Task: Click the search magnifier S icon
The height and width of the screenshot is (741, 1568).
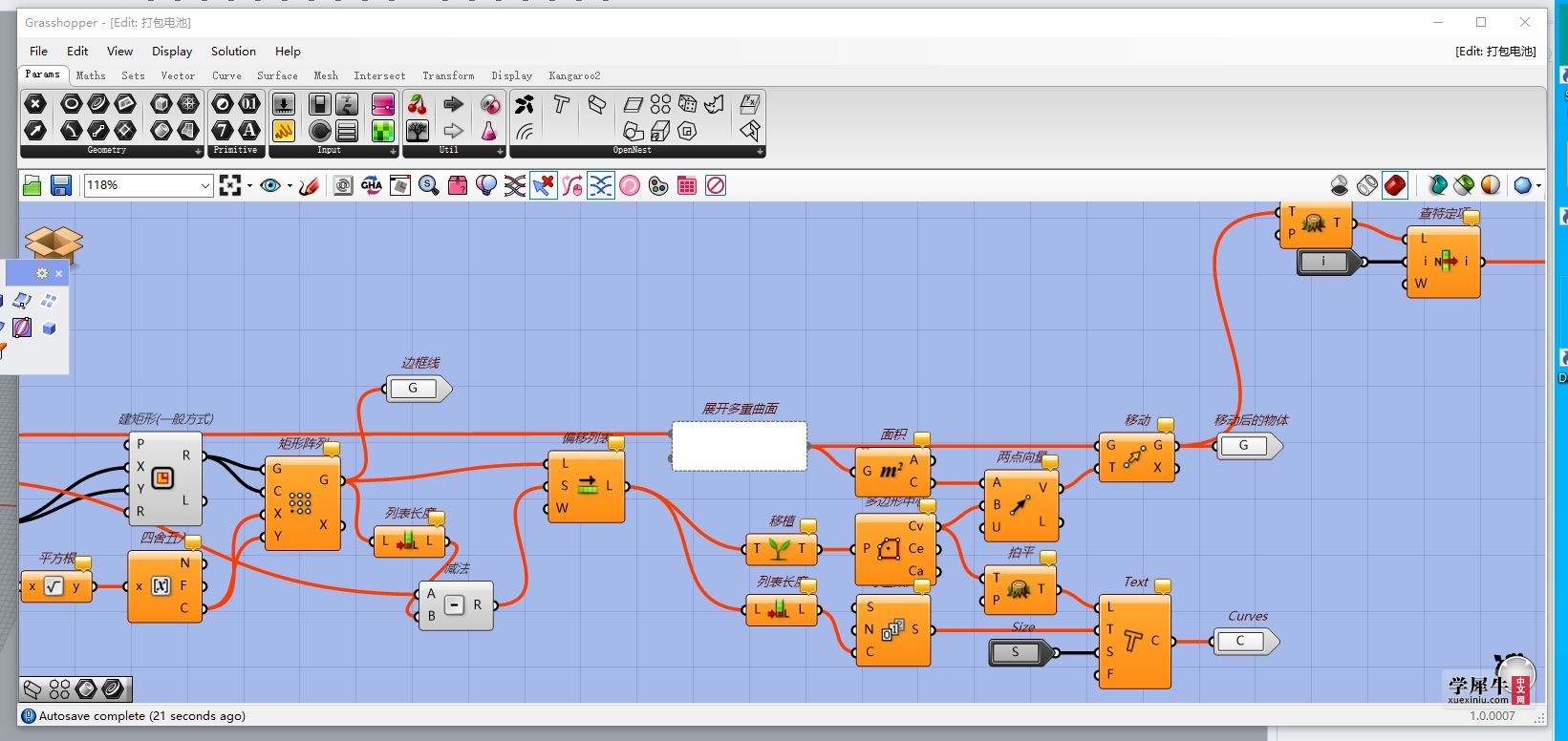Action: (x=429, y=185)
